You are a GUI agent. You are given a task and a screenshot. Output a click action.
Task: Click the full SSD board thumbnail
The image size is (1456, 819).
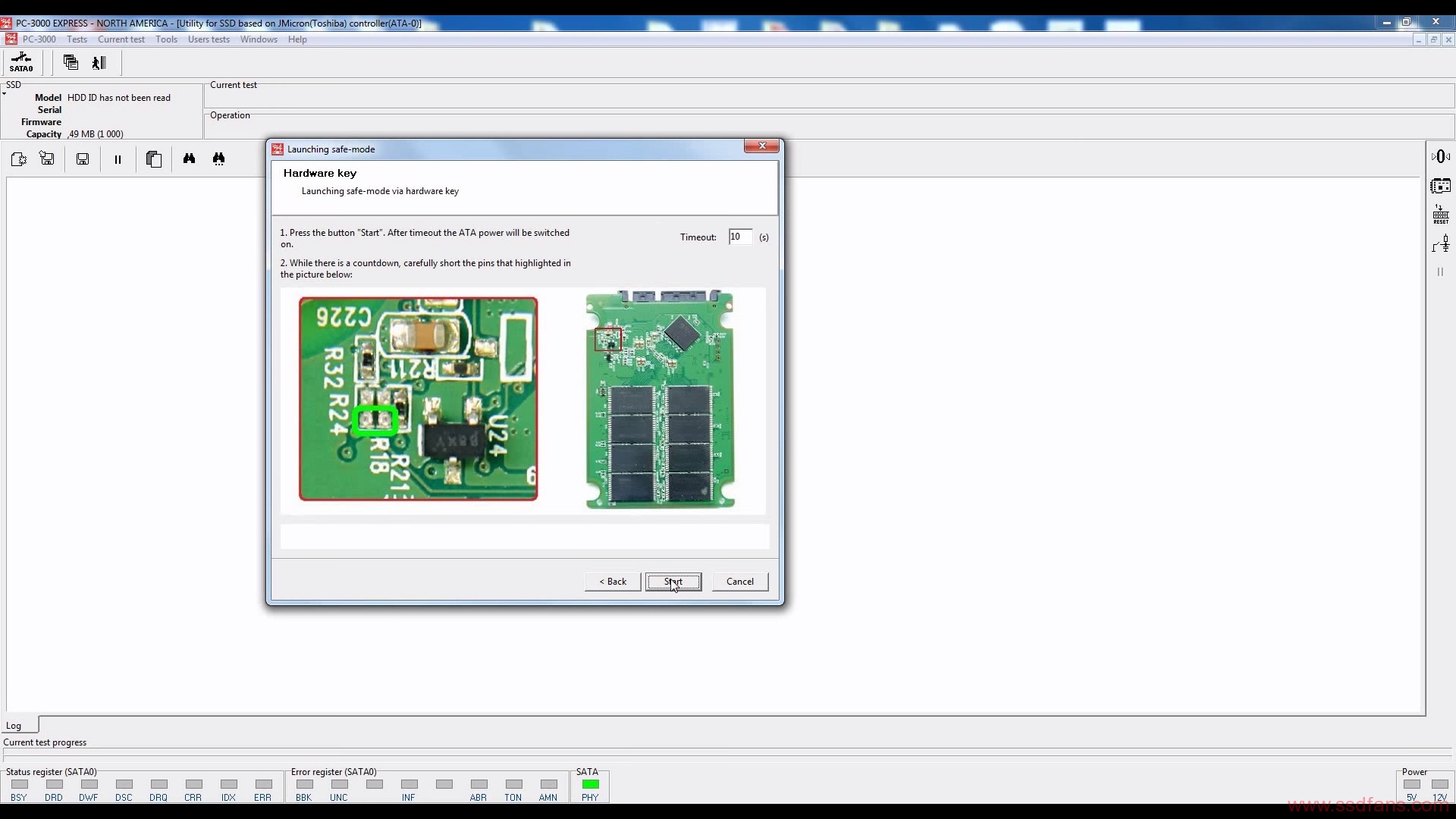pos(660,399)
